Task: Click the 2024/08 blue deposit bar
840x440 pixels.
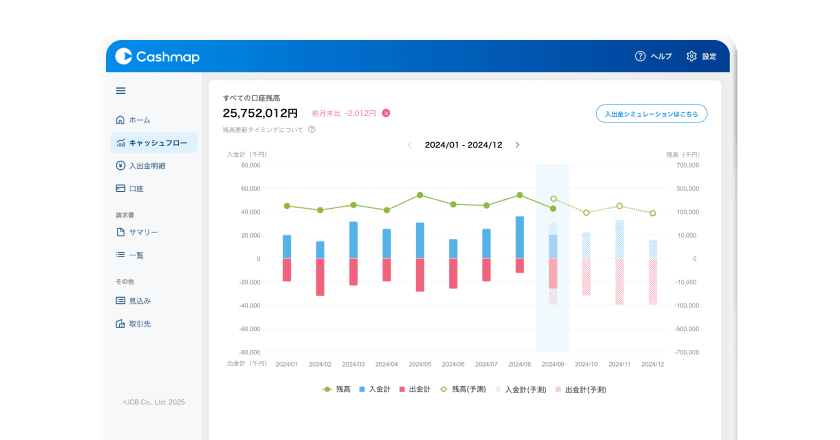Action: click(520, 237)
